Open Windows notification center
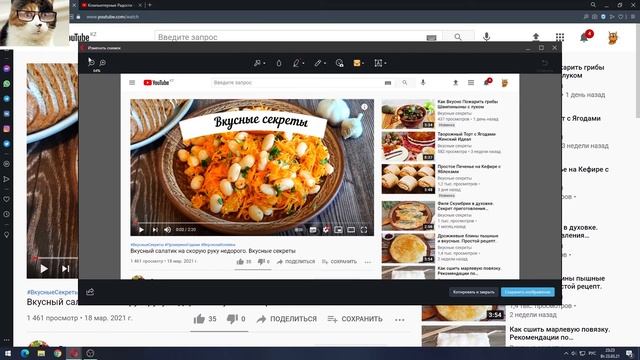The width and height of the screenshot is (640, 360). coord(630,353)
